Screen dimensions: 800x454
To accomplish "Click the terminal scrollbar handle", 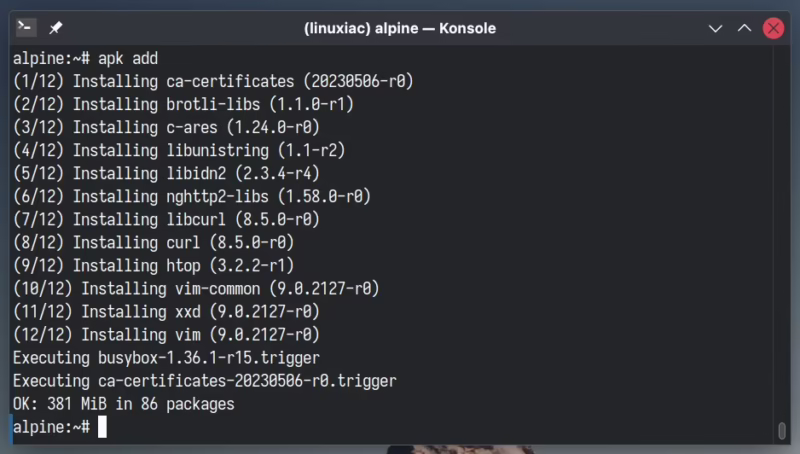I will [781, 431].
